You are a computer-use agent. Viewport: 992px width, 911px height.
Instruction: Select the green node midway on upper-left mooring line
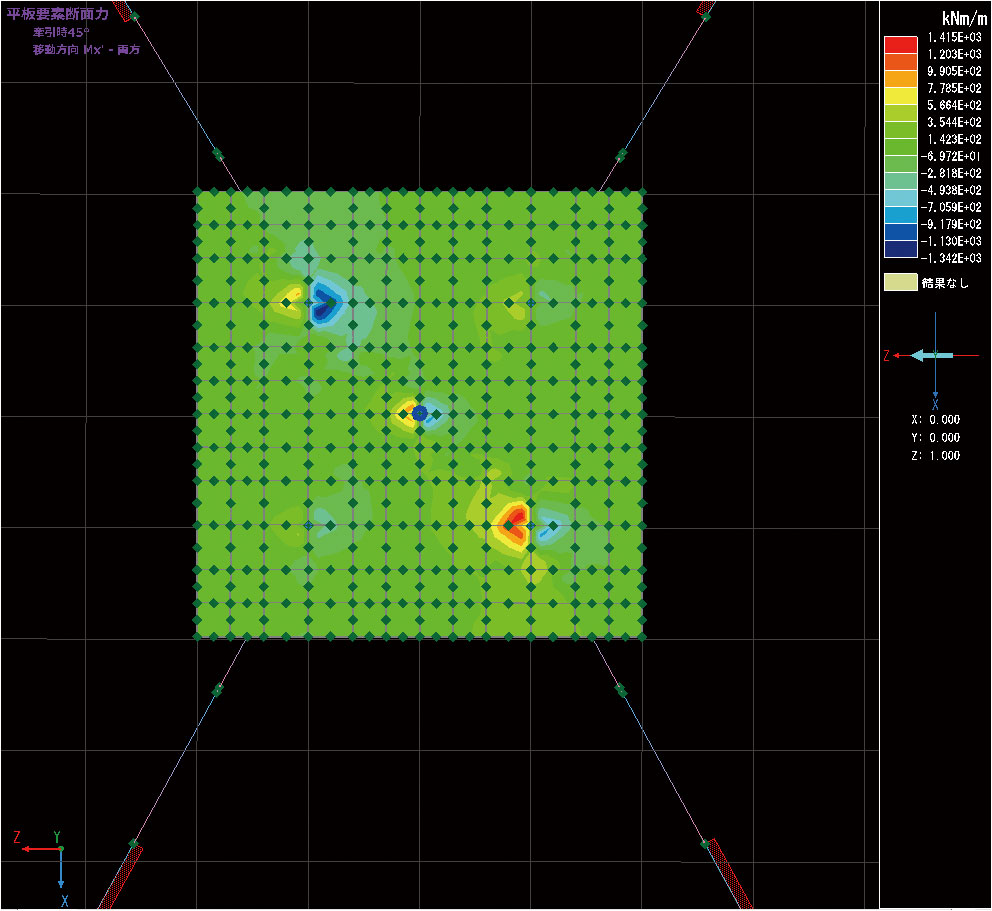point(218,154)
